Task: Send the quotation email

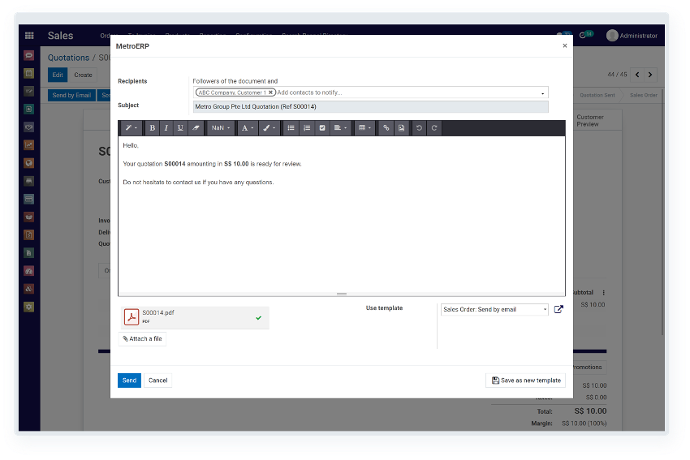Action: [x=129, y=380]
